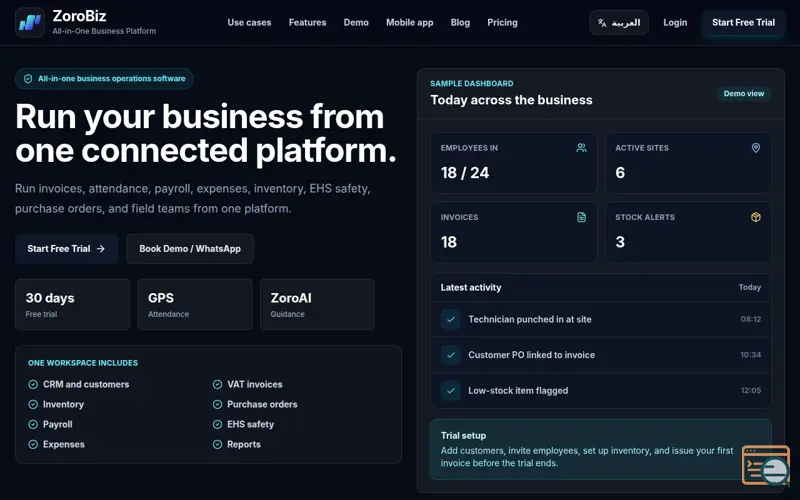Visit the Blog nav item

pos(460,22)
